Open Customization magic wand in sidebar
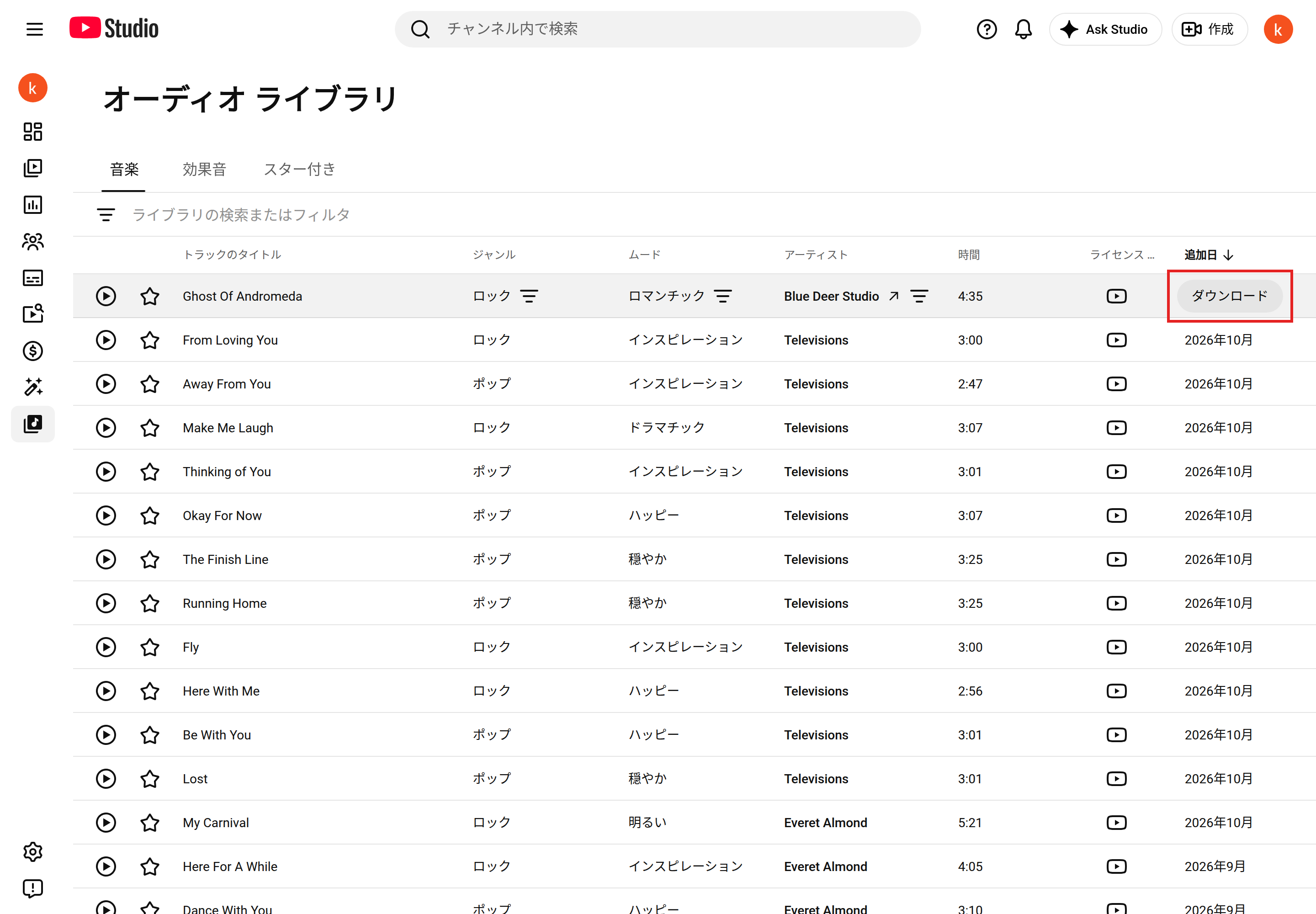1316x914 pixels. 32,387
